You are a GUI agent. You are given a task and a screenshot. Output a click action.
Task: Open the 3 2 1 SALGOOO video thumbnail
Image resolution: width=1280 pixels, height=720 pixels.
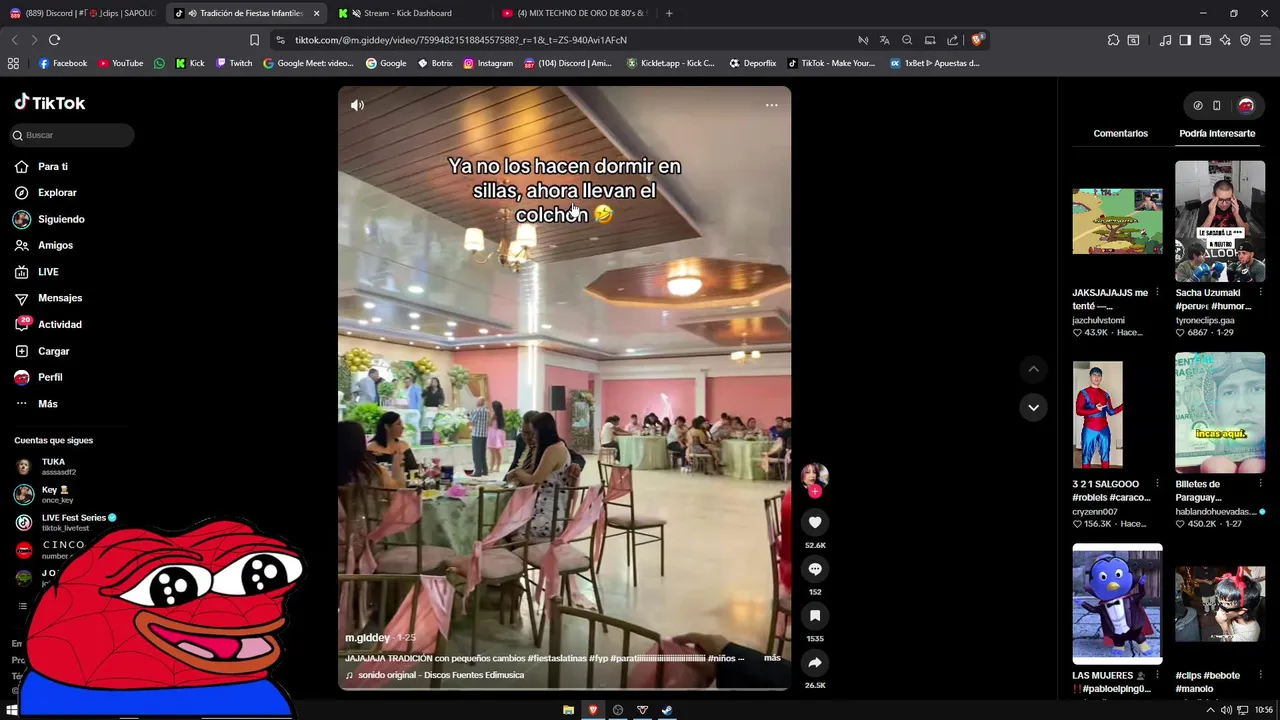click(1098, 415)
